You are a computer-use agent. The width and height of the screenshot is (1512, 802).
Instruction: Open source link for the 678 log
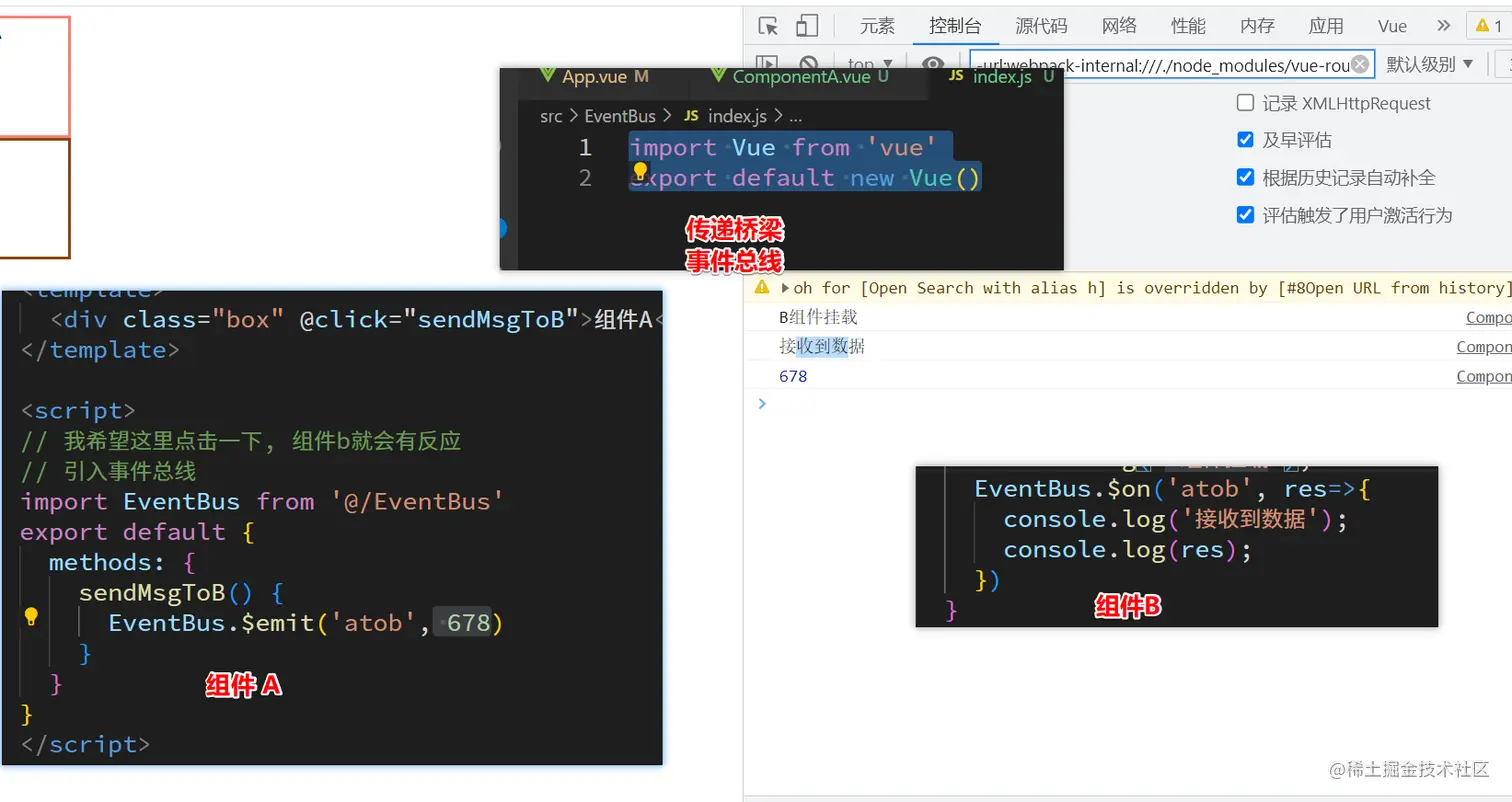[1484, 376]
